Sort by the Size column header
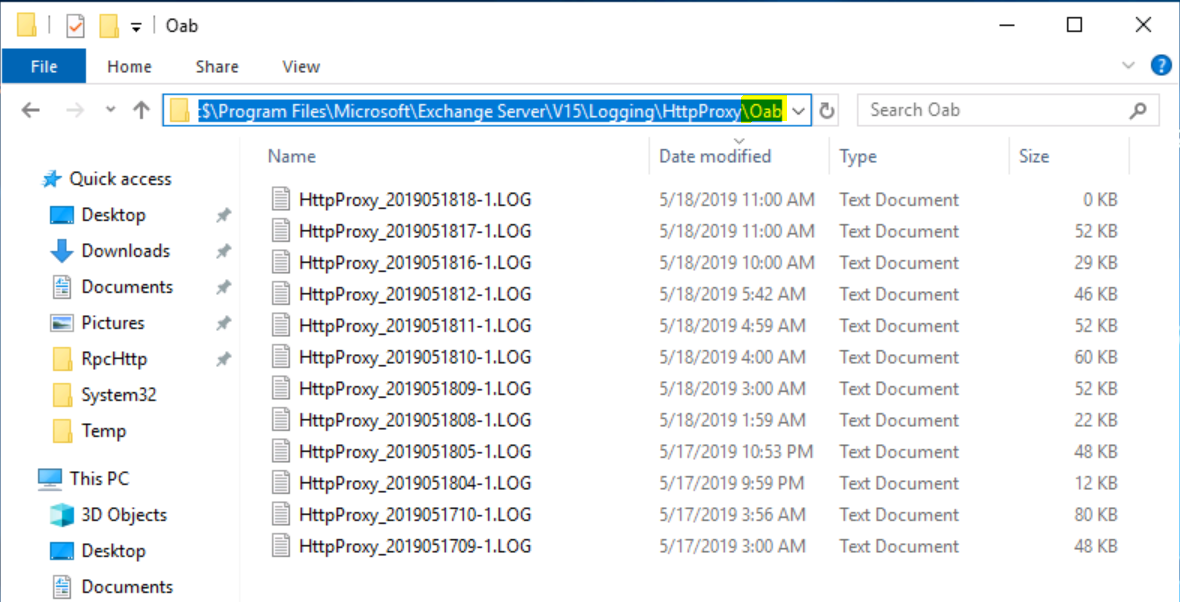 click(1033, 157)
